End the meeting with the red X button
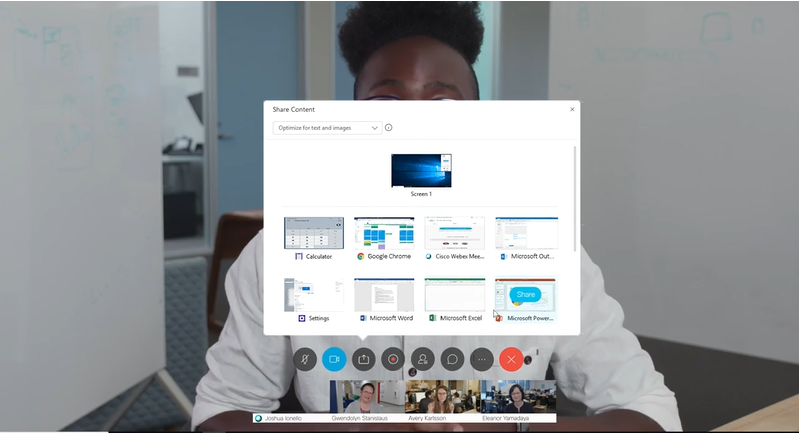Screen dimensions: 800x433 tap(511, 360)
